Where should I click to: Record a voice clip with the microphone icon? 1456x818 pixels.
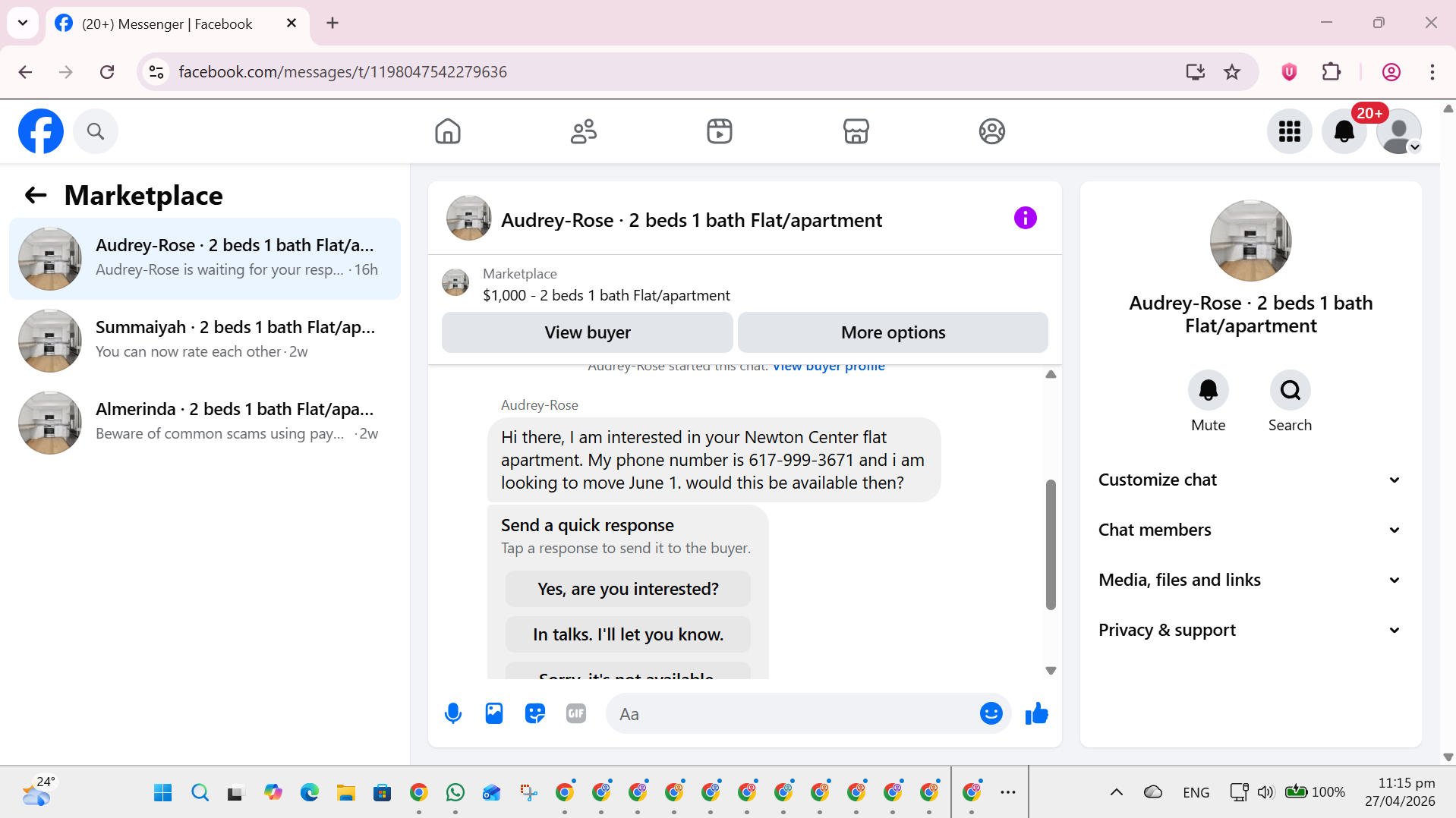coord(453,713)
